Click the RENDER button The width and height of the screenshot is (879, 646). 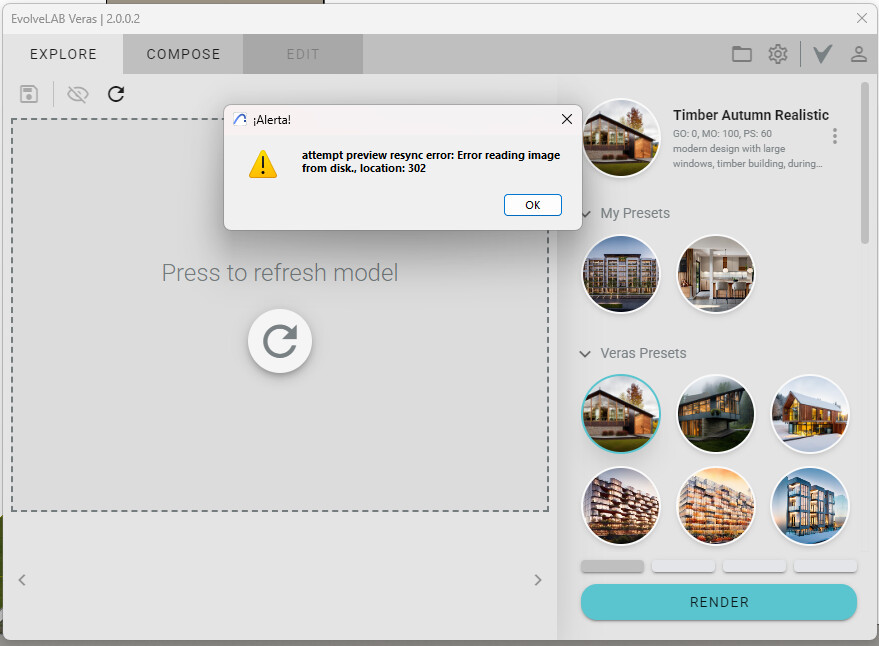click(719, 602)
